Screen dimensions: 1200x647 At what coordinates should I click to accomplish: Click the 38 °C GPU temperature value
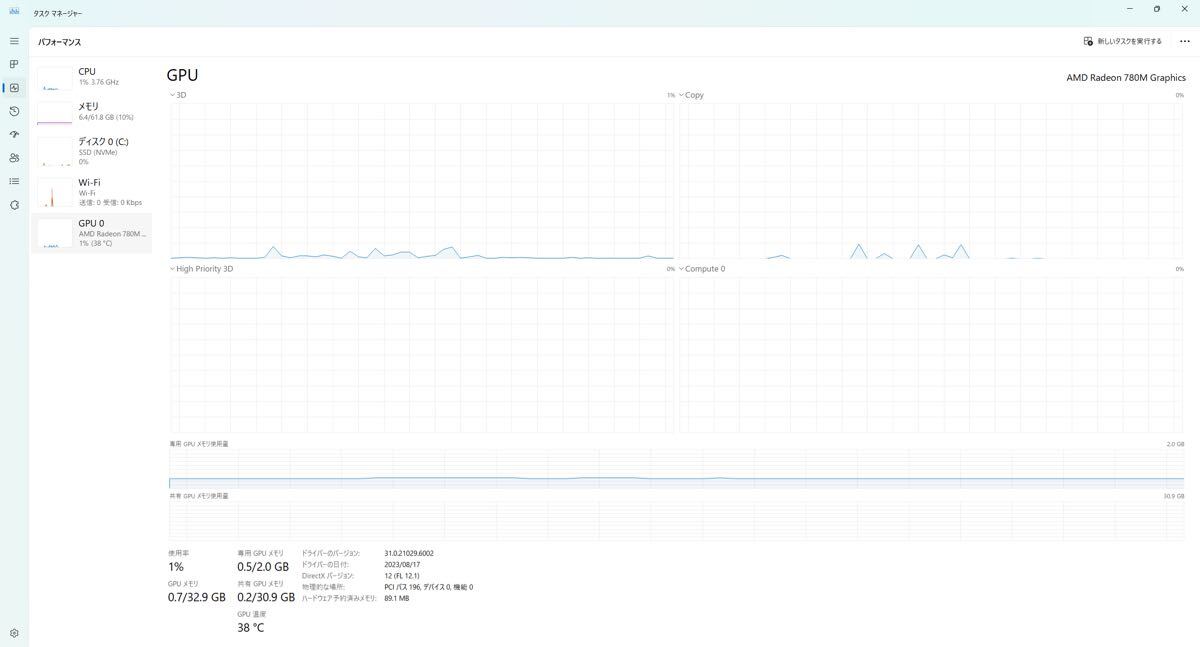coord(251,628)
